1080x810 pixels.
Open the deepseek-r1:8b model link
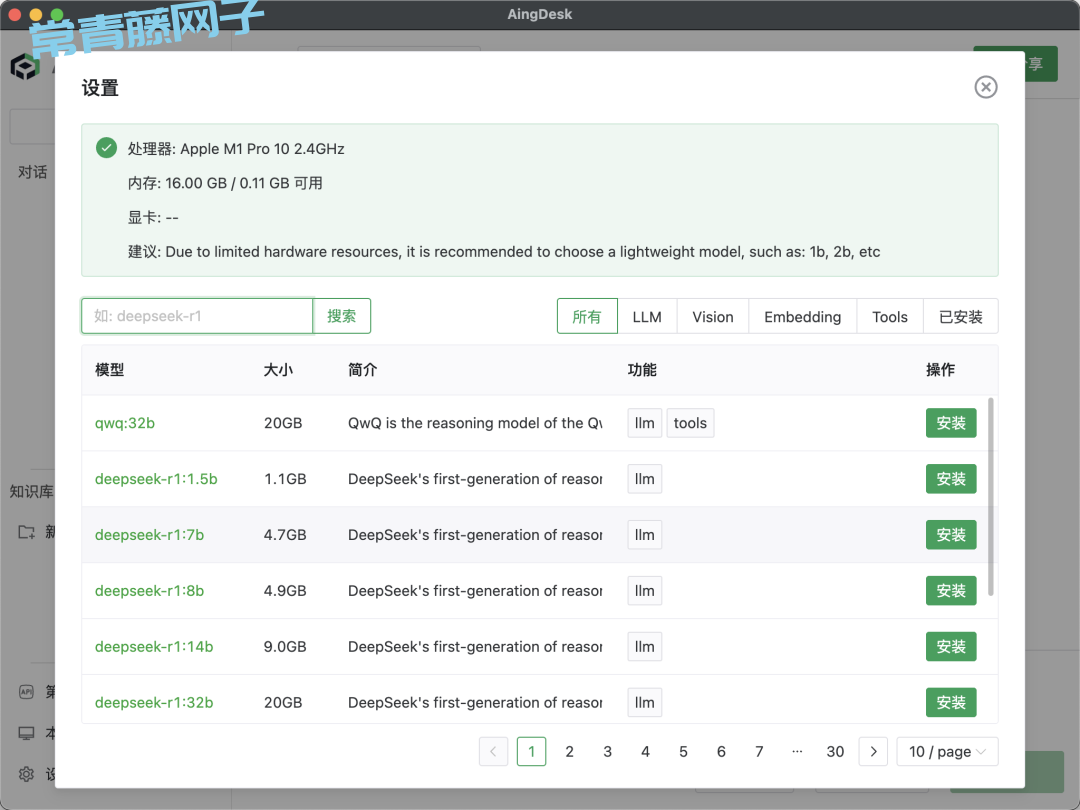149,590
